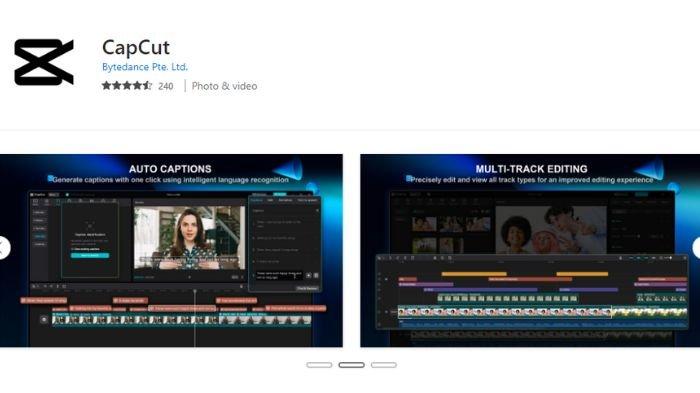Viewport: 700px width, 393px height.
Task: Click the CapCut app logo icon
Action: (44, 62)
